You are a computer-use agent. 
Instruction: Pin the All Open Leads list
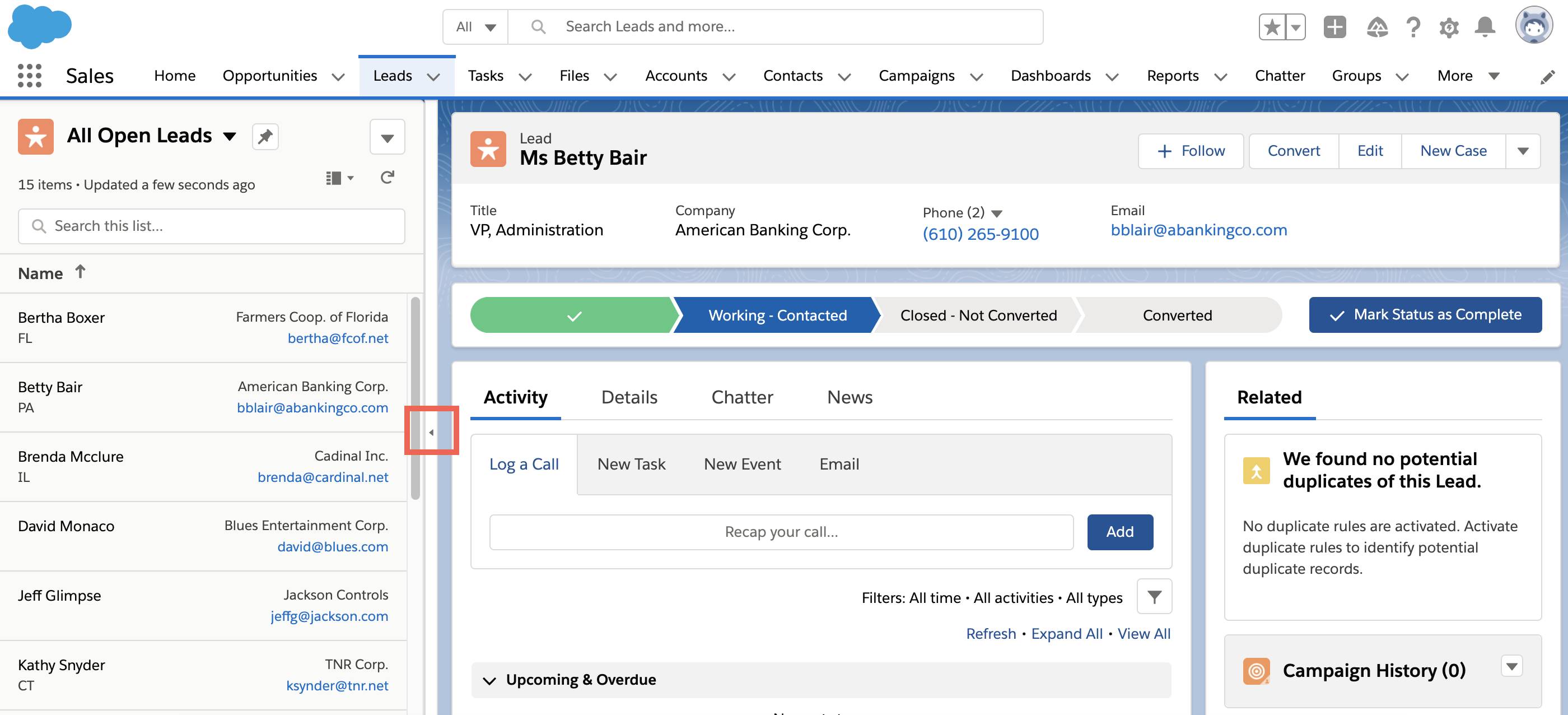265,136
